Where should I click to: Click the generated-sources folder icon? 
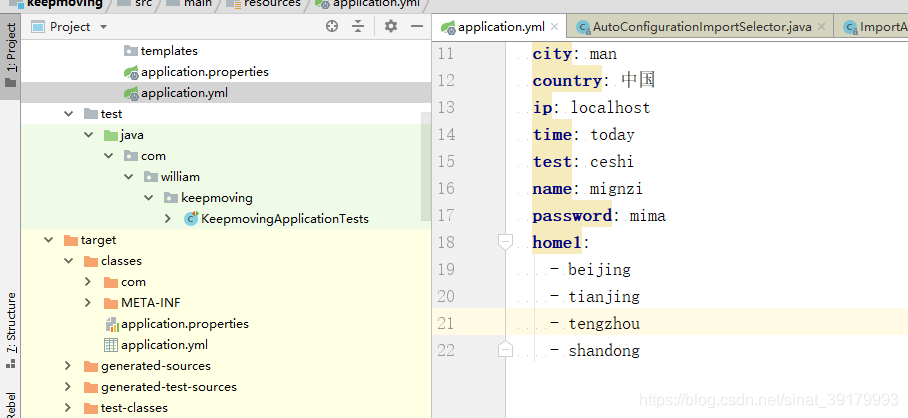coord(91,366)
